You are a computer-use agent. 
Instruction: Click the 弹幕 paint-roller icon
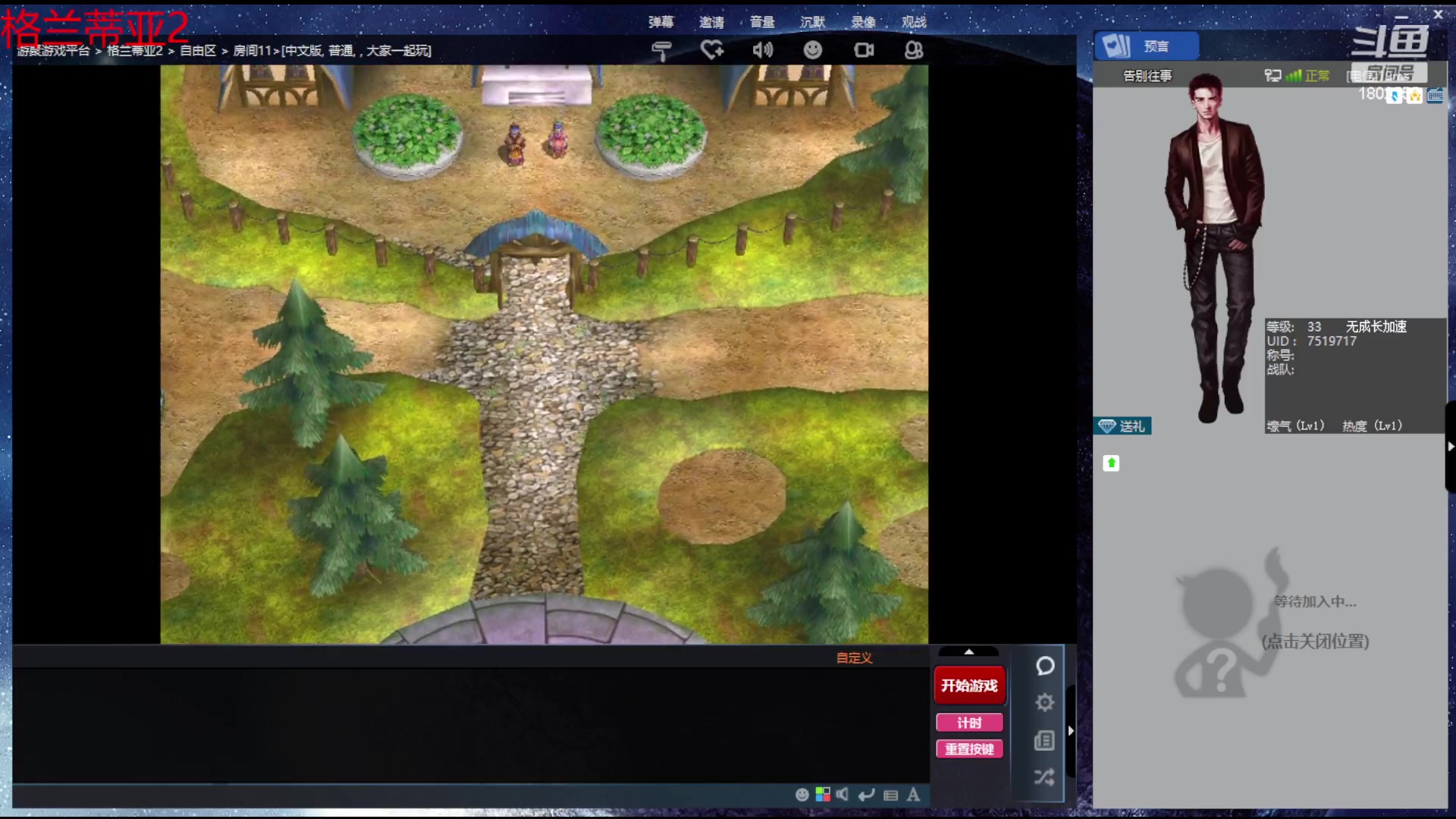(x=661, y=50)
